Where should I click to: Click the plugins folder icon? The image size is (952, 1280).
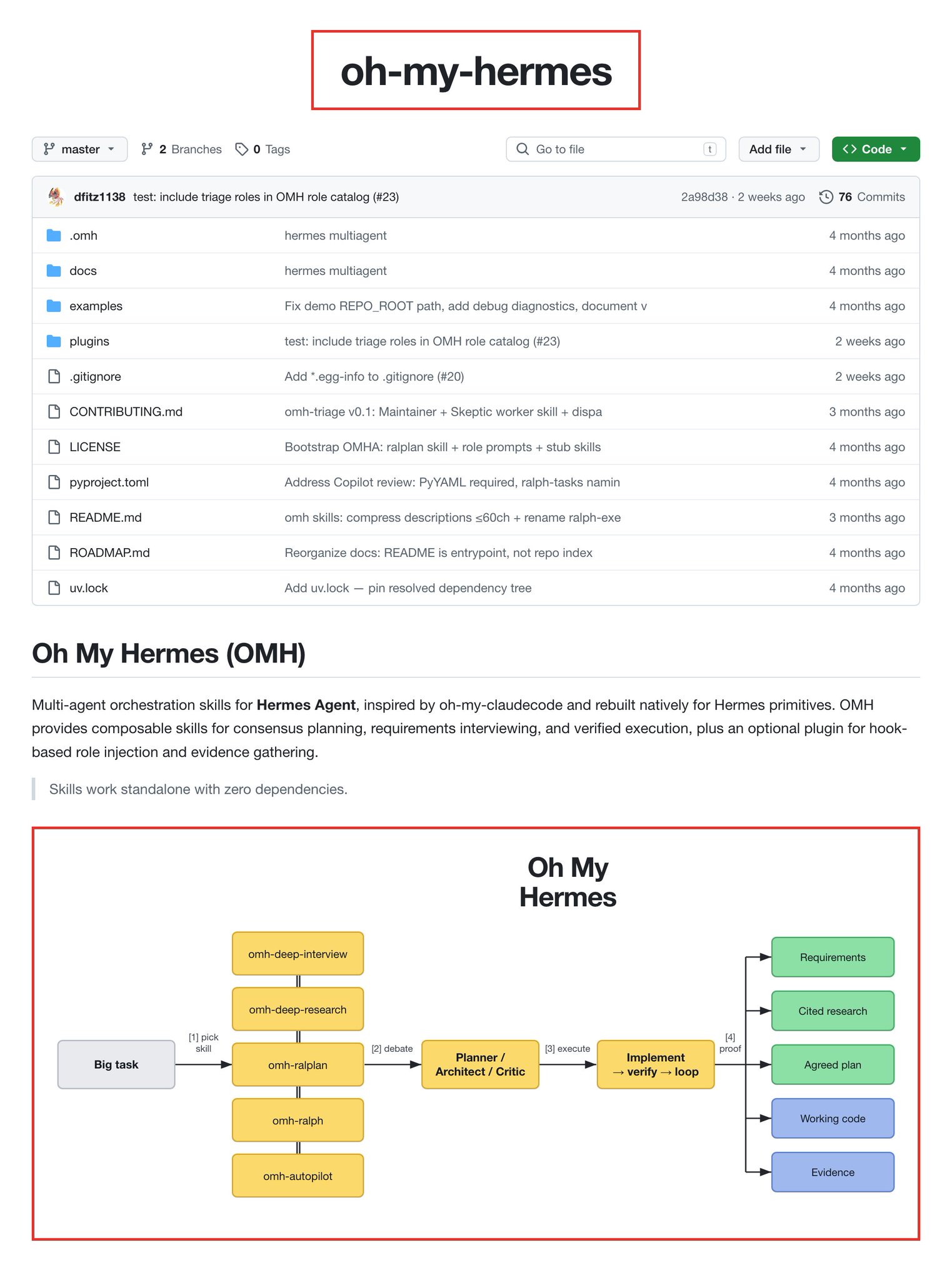point(54,341)
